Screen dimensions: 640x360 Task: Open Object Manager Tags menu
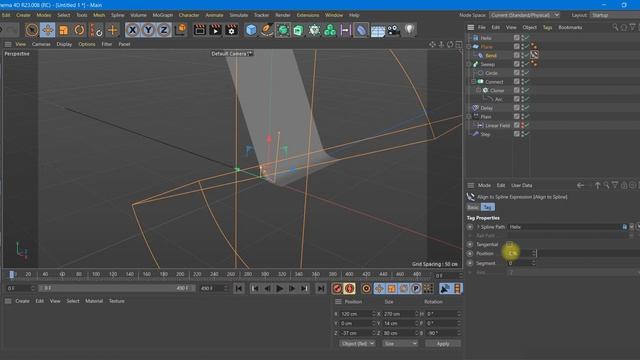click(547, 27)
